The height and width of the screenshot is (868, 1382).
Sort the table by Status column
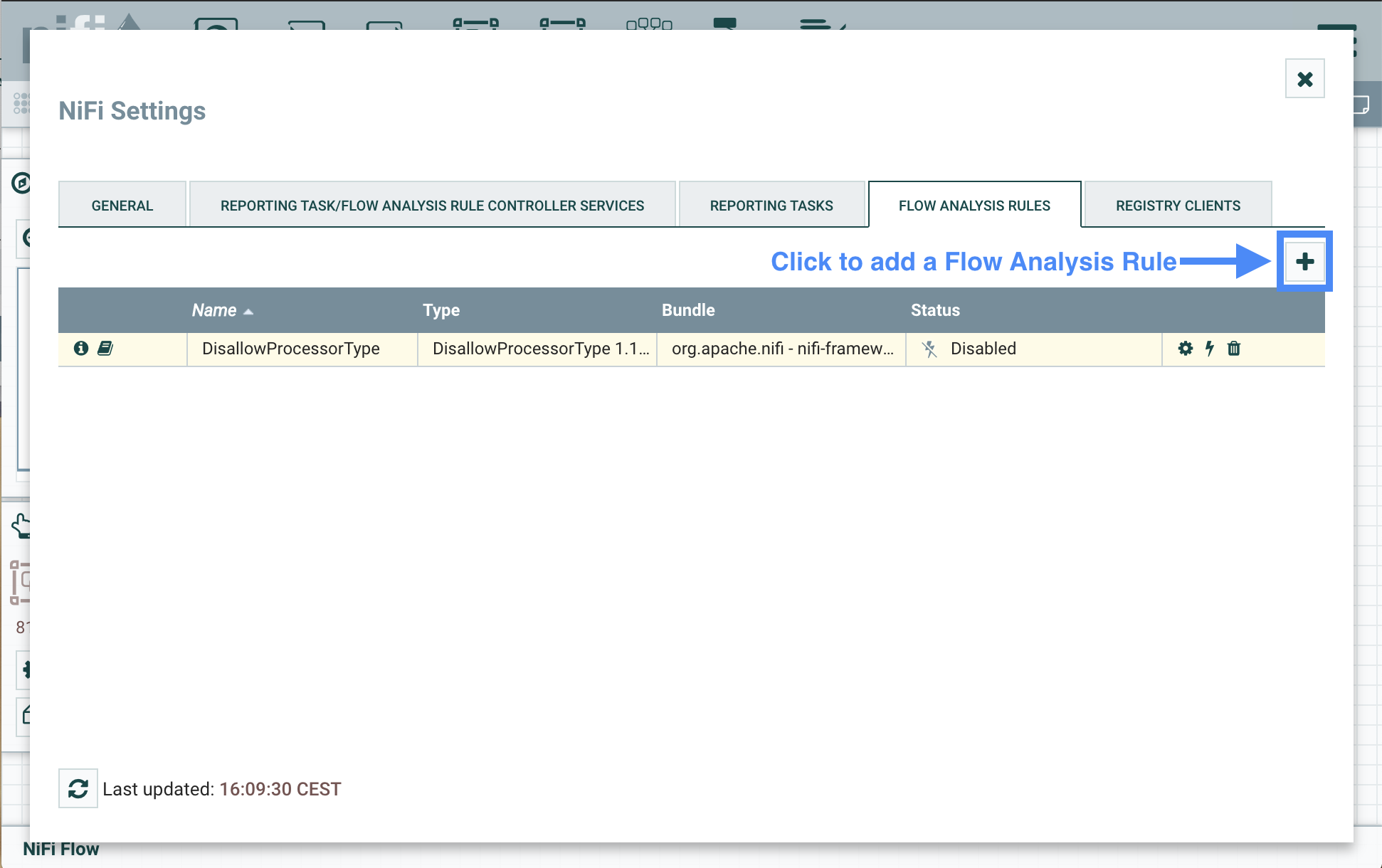point(935,310)
